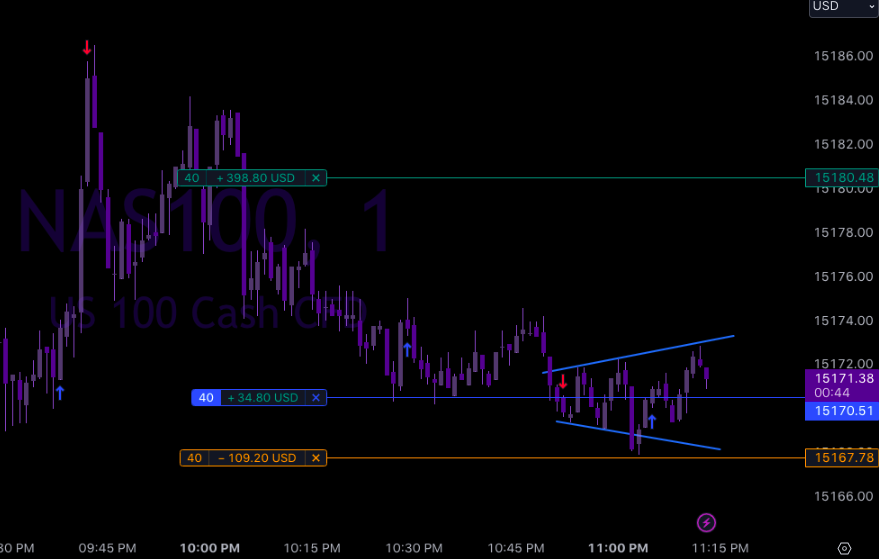The width and height of the screenshot is (879, 559).
Task: Click the 15176.00 price axis label
Action: coord(843,276)
